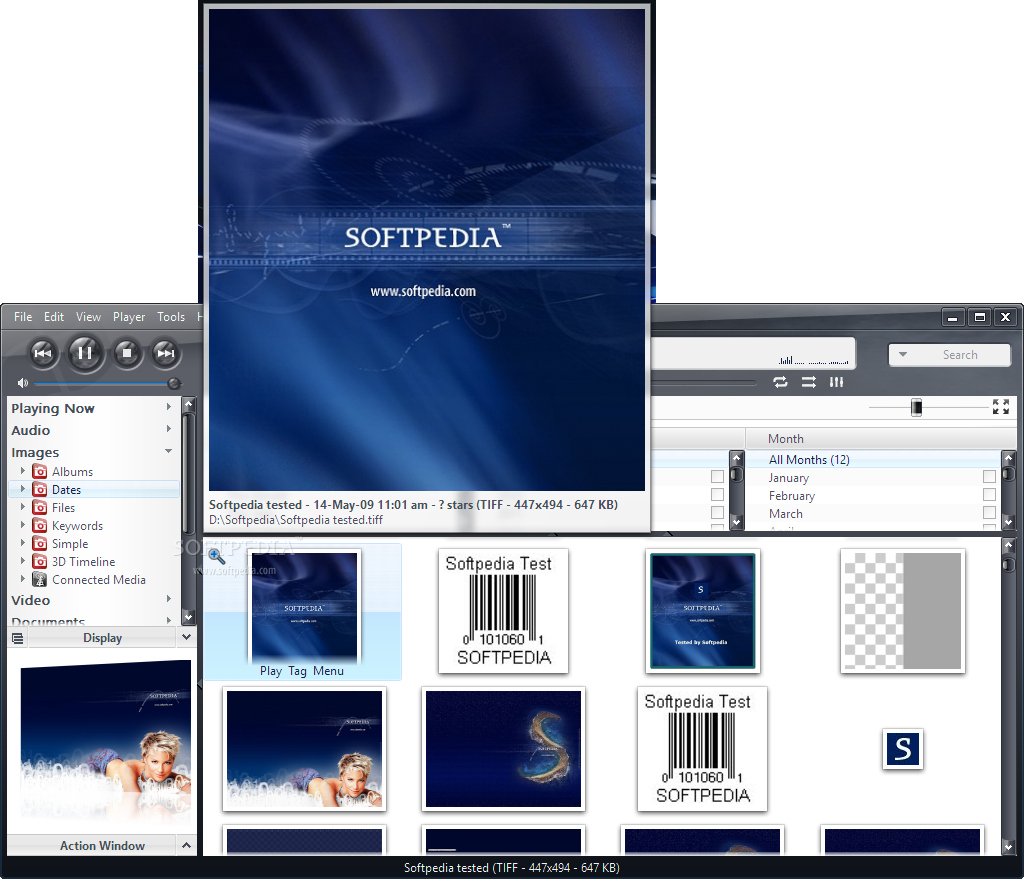Adjust the volume slider handle
The width and height of the screenshot is (1024, 879).
click(x=174, y=383)
